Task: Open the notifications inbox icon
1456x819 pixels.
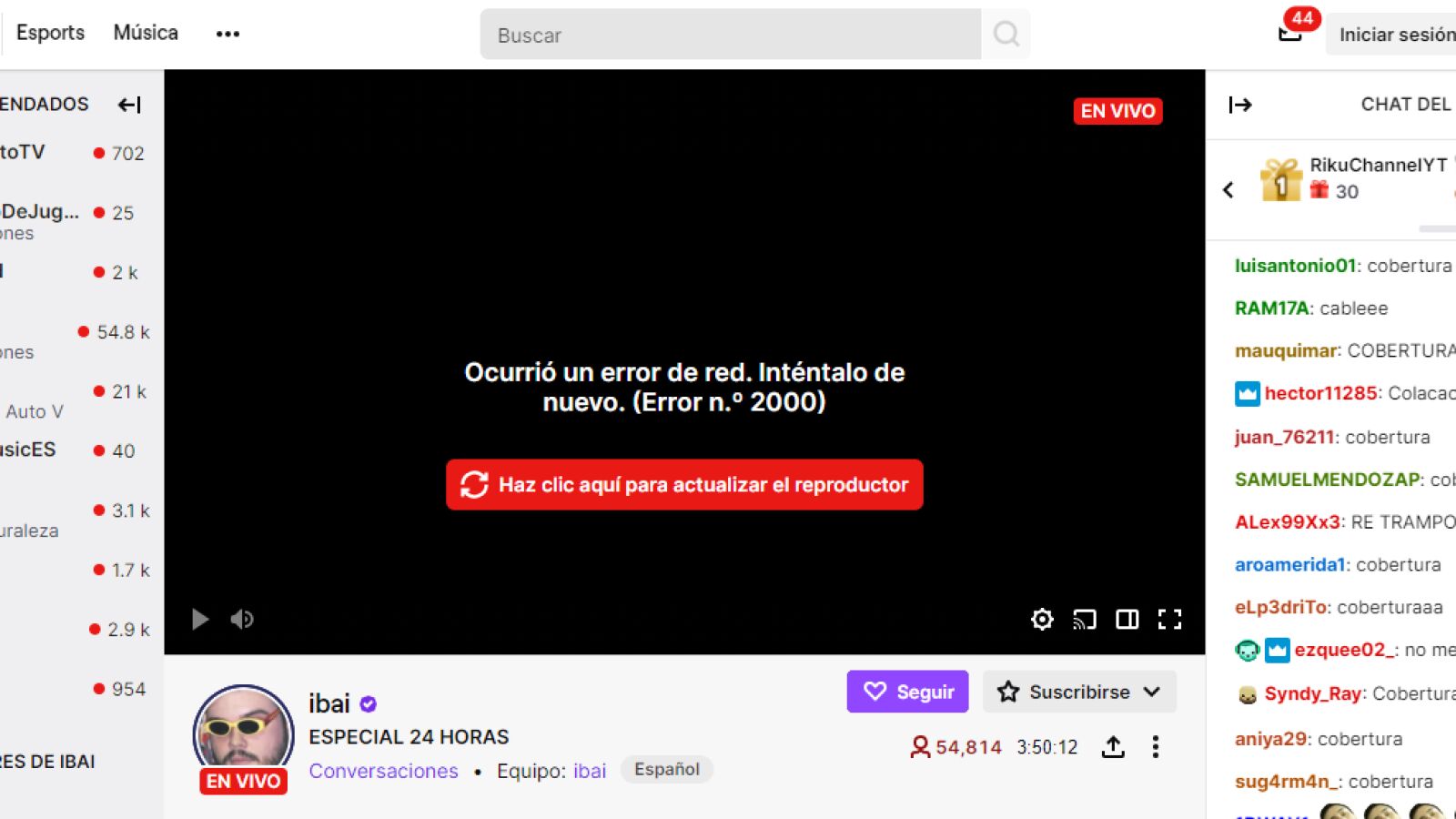Action: (1290, 33)
